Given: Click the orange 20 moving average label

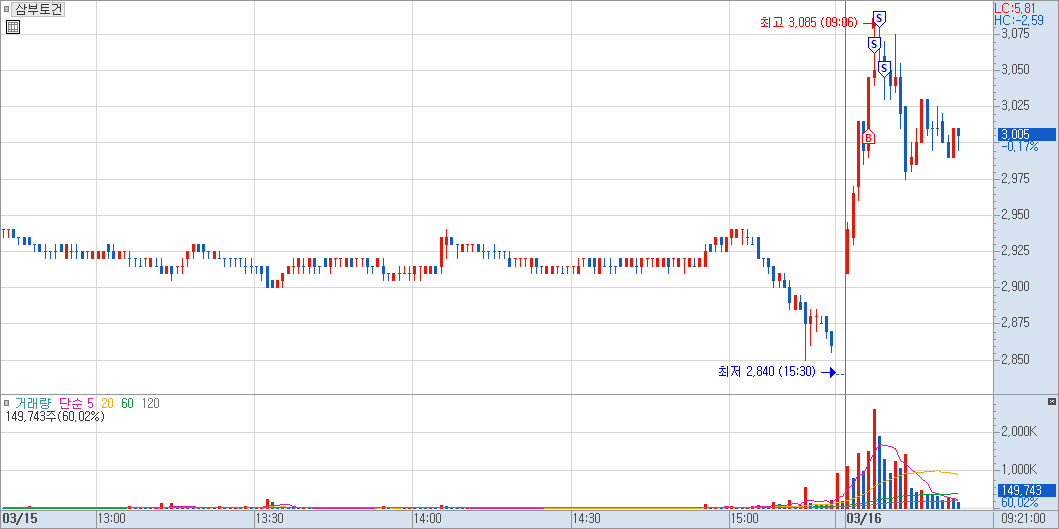Looking at the screenshot, I should click(107, 403).
